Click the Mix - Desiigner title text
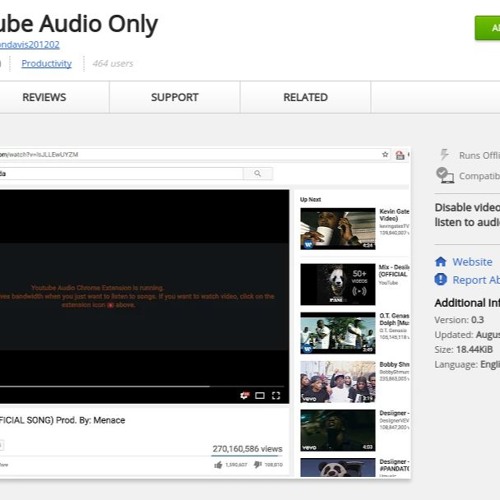Screen dimensions: 500x500 (x=394, y=271)
